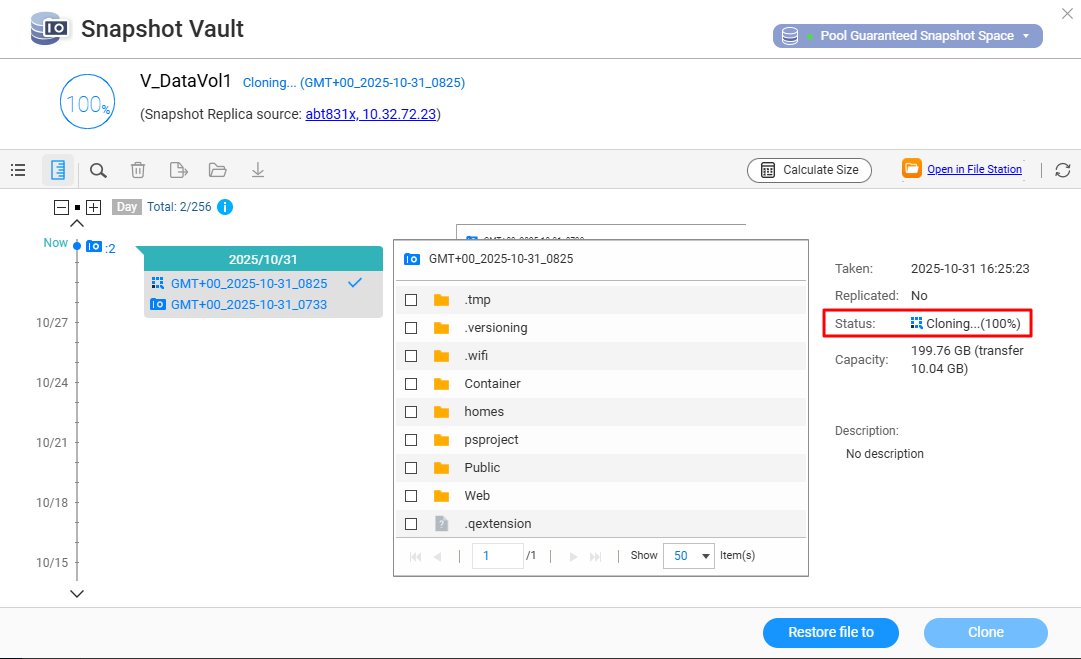This screenshot has height=659, width=1081.
Task: Select the Public folder checkbox
Action: (411, 468)
